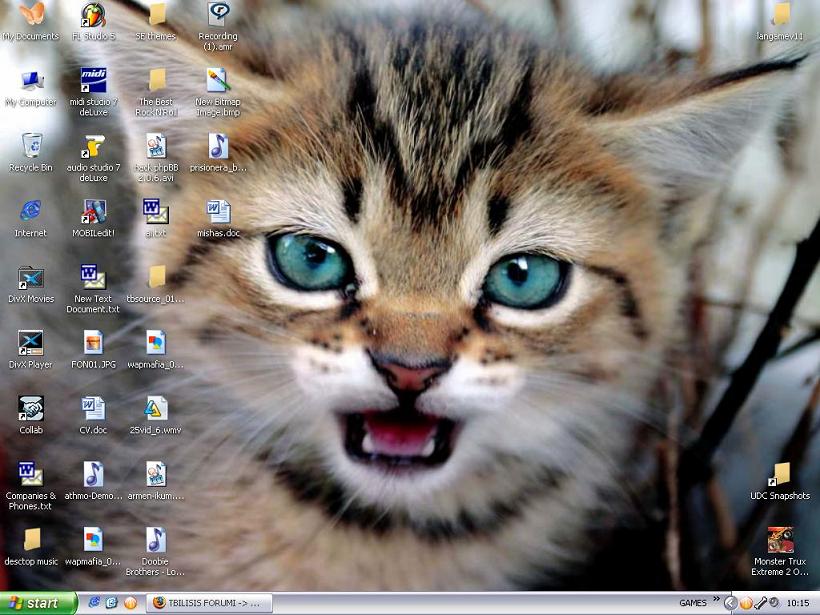Play the Doobie Brothers song

click(155, 541)
